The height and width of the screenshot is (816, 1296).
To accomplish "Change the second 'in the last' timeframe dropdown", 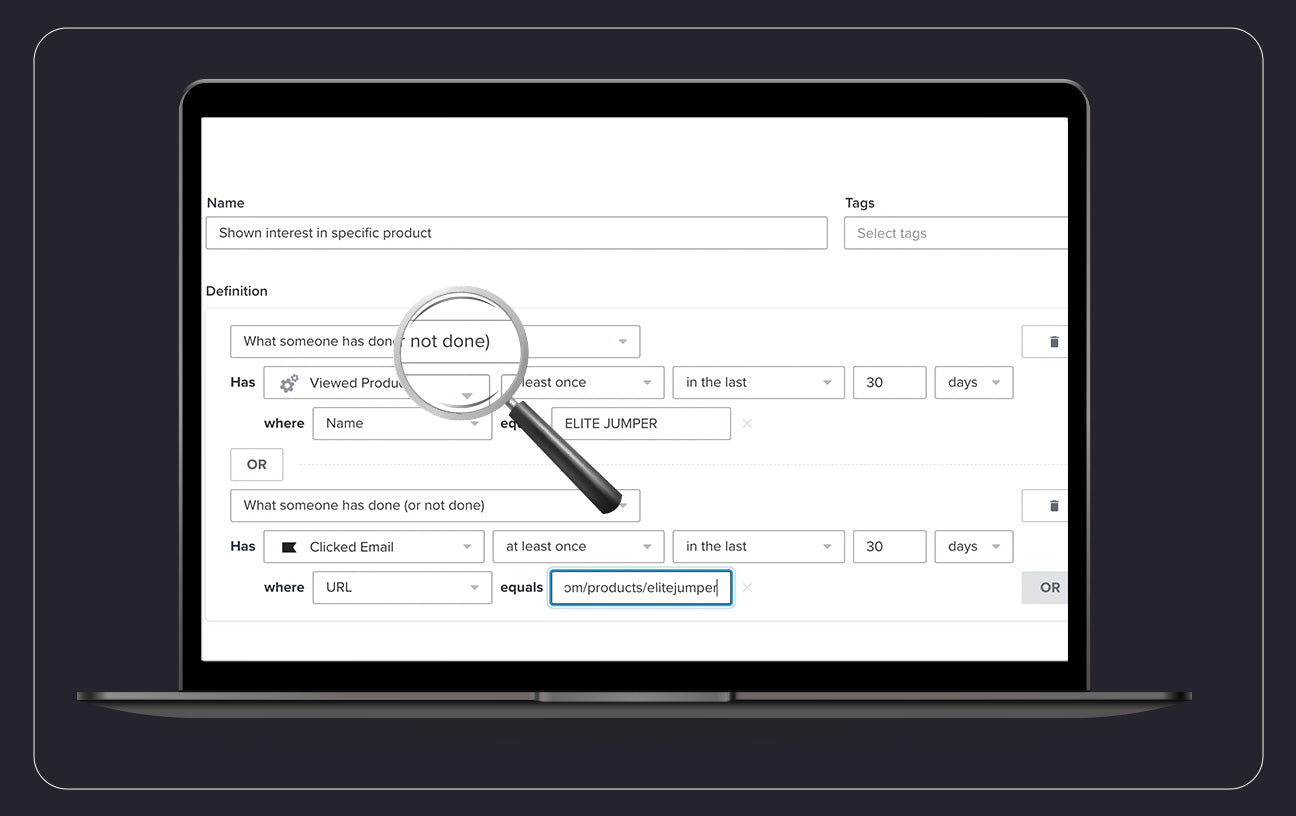I will pos(758,547).
